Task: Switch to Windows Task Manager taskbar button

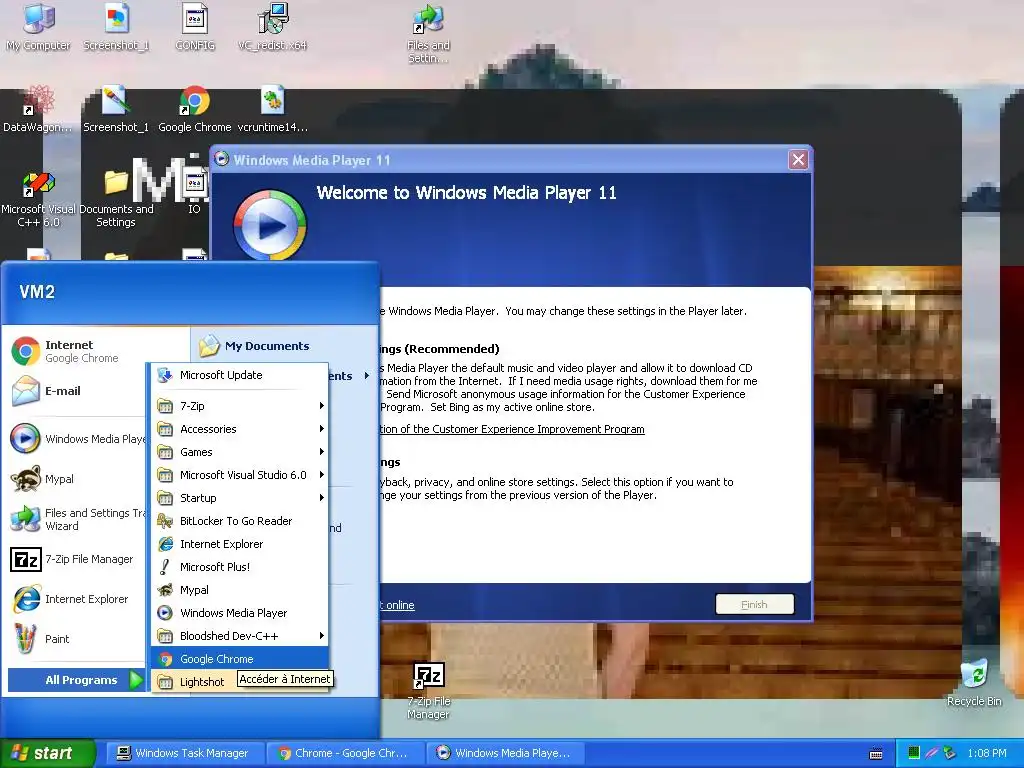Action: (184, 753)
